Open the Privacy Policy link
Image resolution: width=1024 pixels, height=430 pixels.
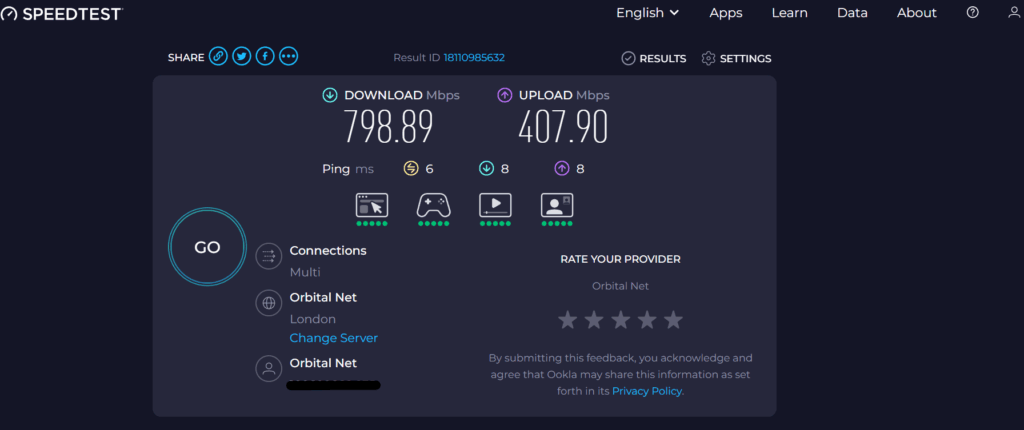point(647,391)
